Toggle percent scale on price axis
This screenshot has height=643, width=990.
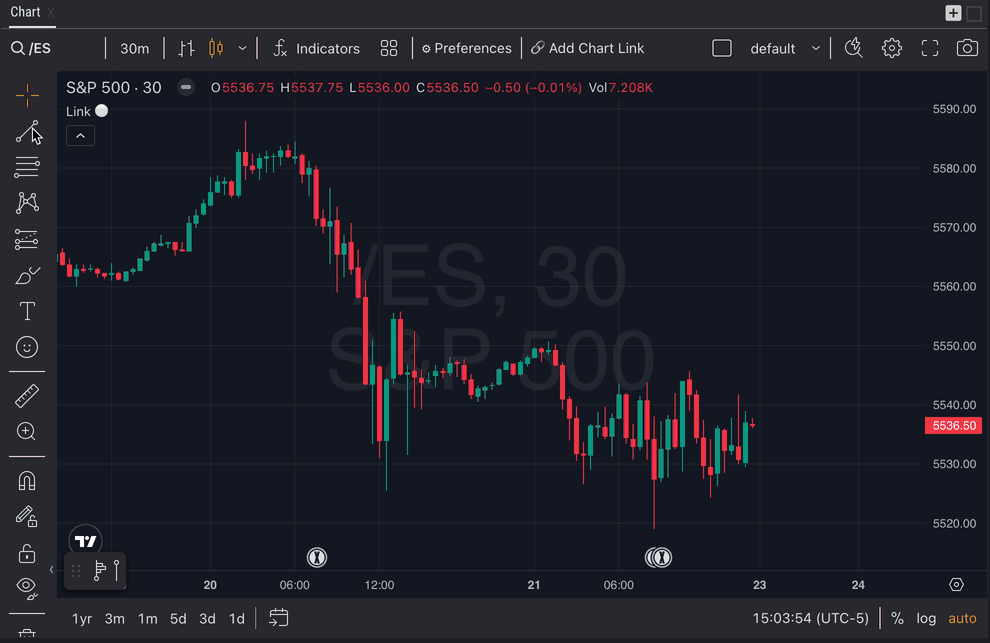(897, 618)
